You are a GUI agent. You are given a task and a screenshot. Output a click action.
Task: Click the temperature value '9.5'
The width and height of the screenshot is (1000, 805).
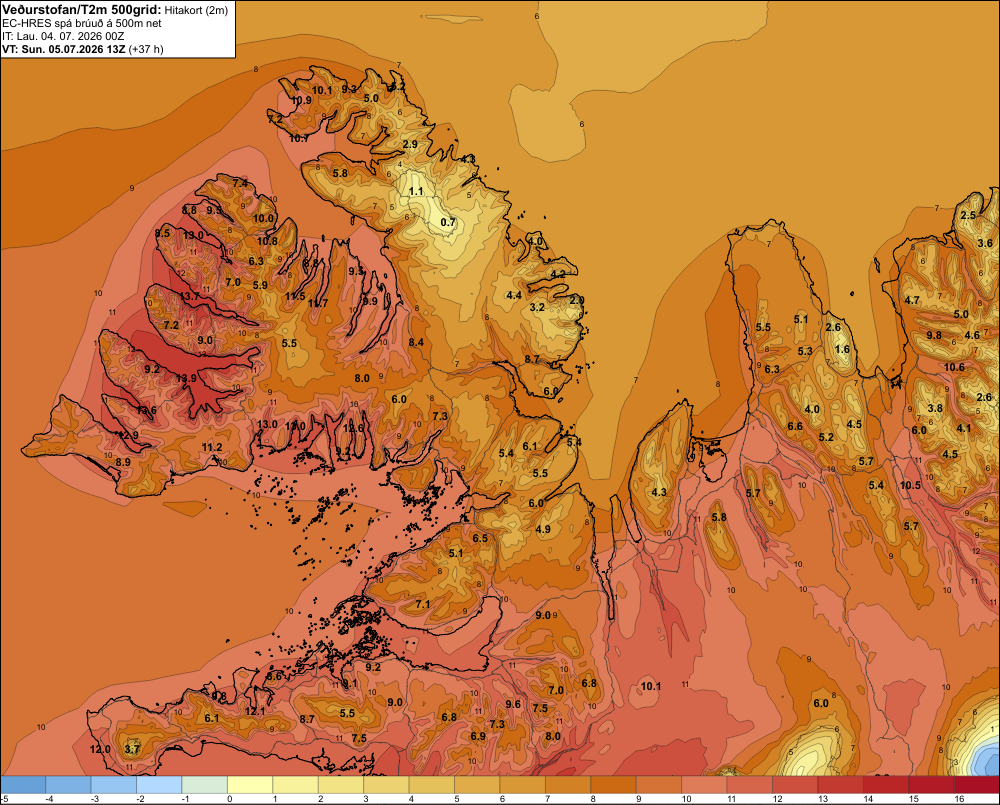tap(214, 210)
